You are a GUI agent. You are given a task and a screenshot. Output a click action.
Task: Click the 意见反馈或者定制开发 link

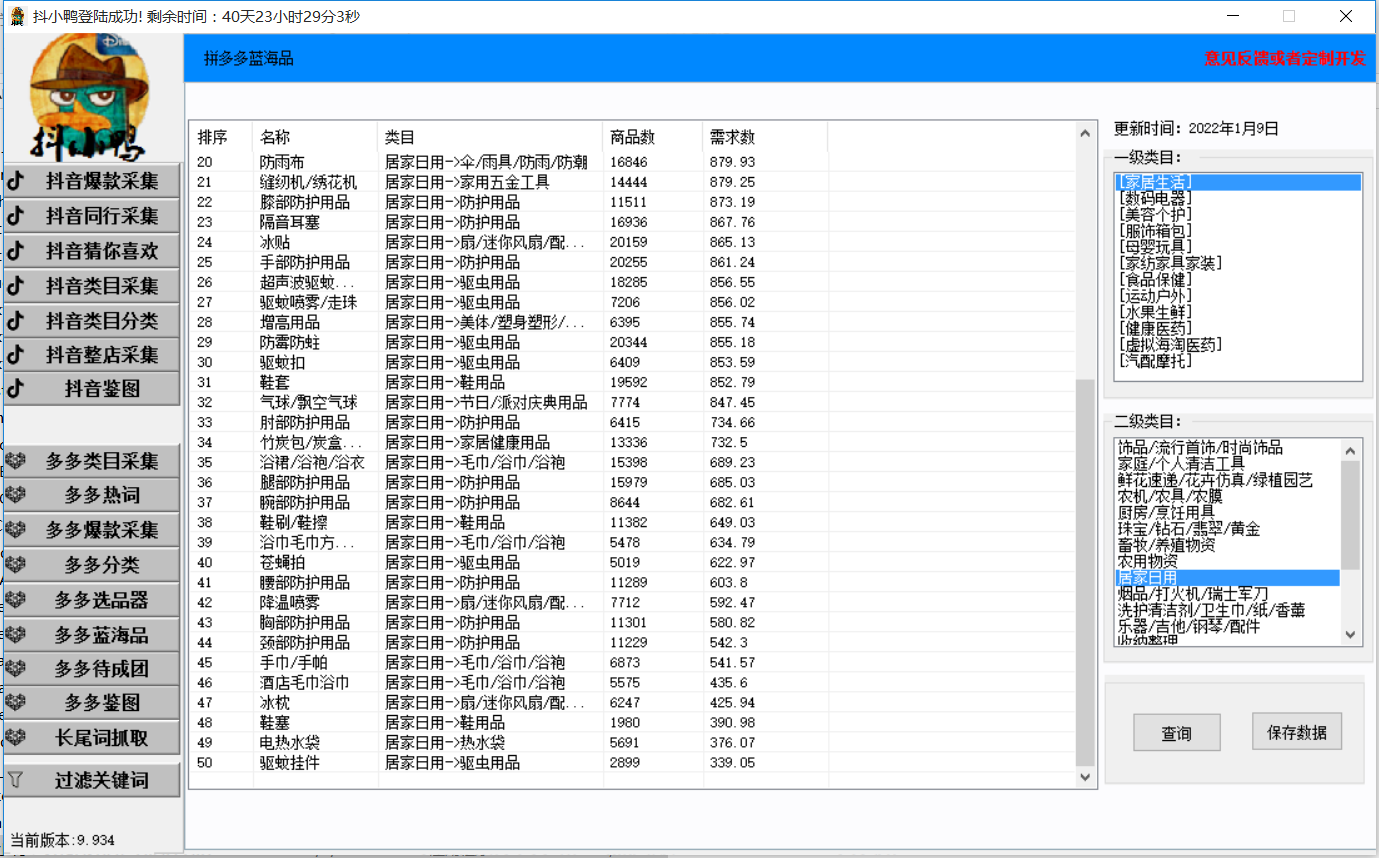(x=1284, y=59)
